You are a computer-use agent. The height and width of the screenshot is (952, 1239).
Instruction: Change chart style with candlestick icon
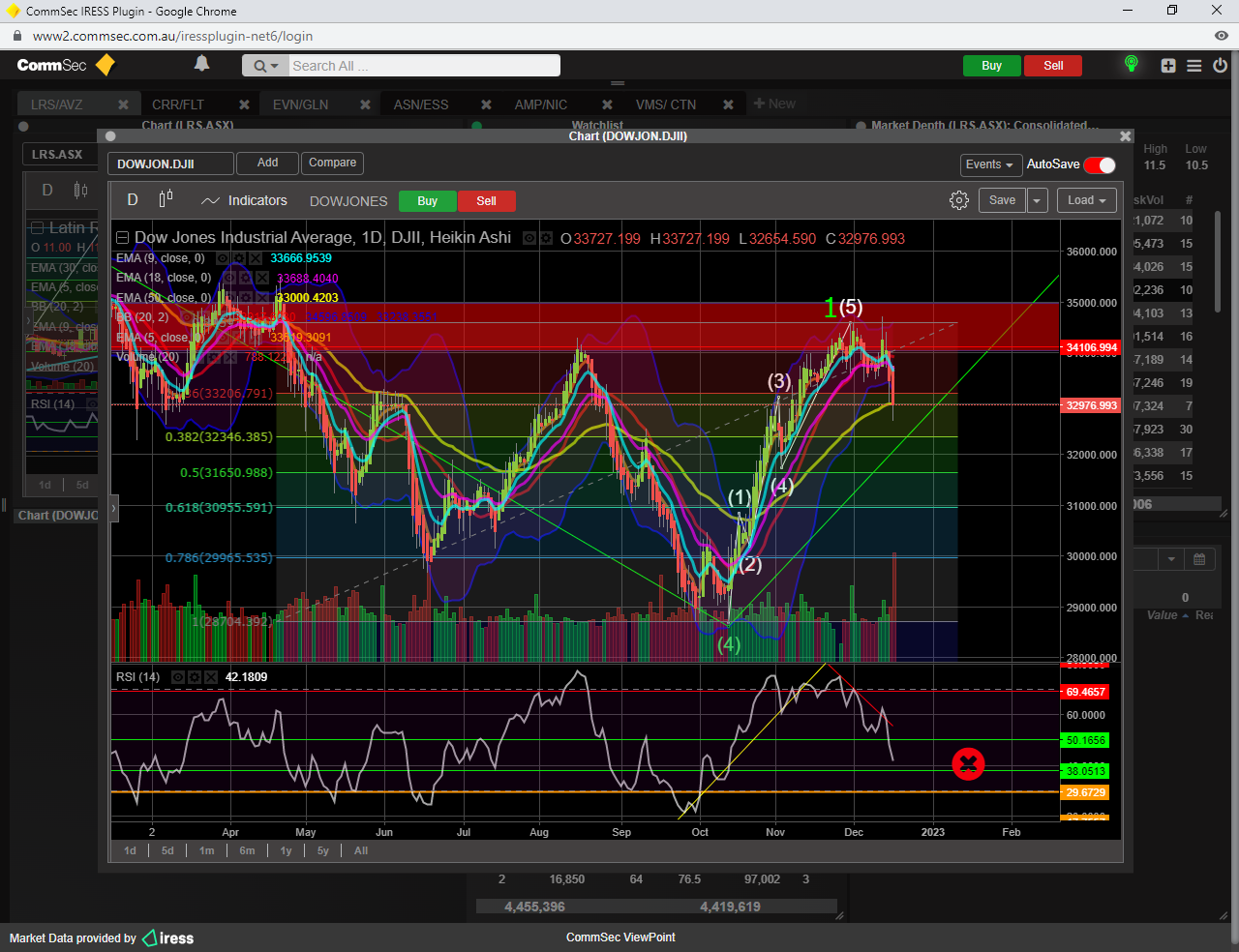[166, 199]
